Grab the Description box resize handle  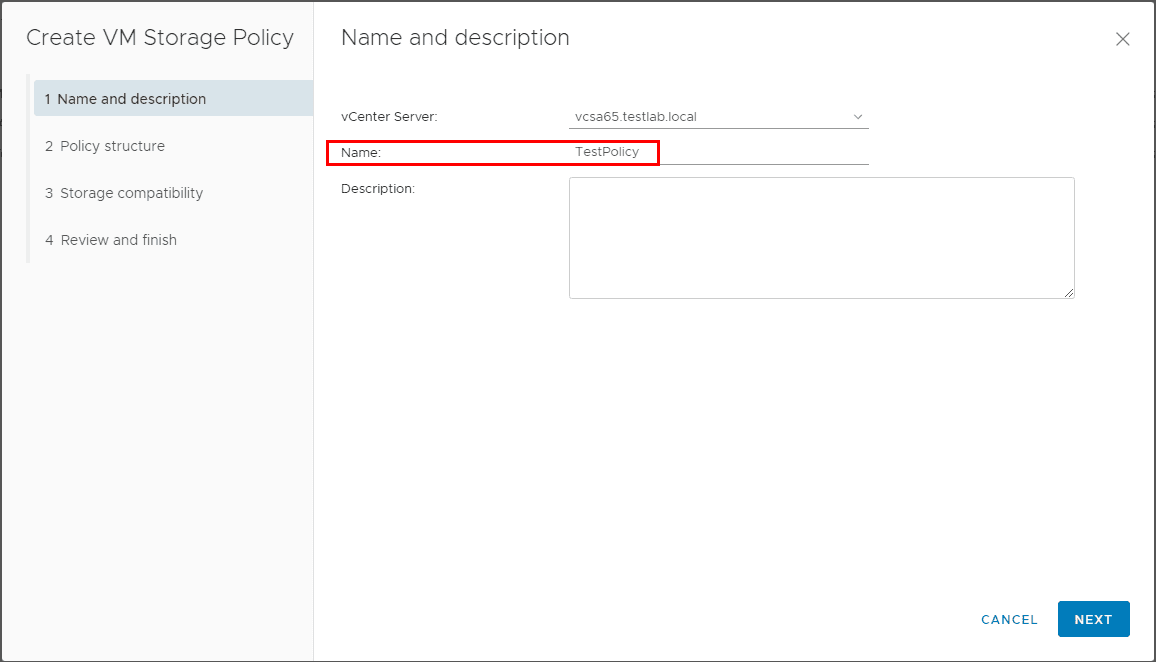click(x=1069, y=292)
